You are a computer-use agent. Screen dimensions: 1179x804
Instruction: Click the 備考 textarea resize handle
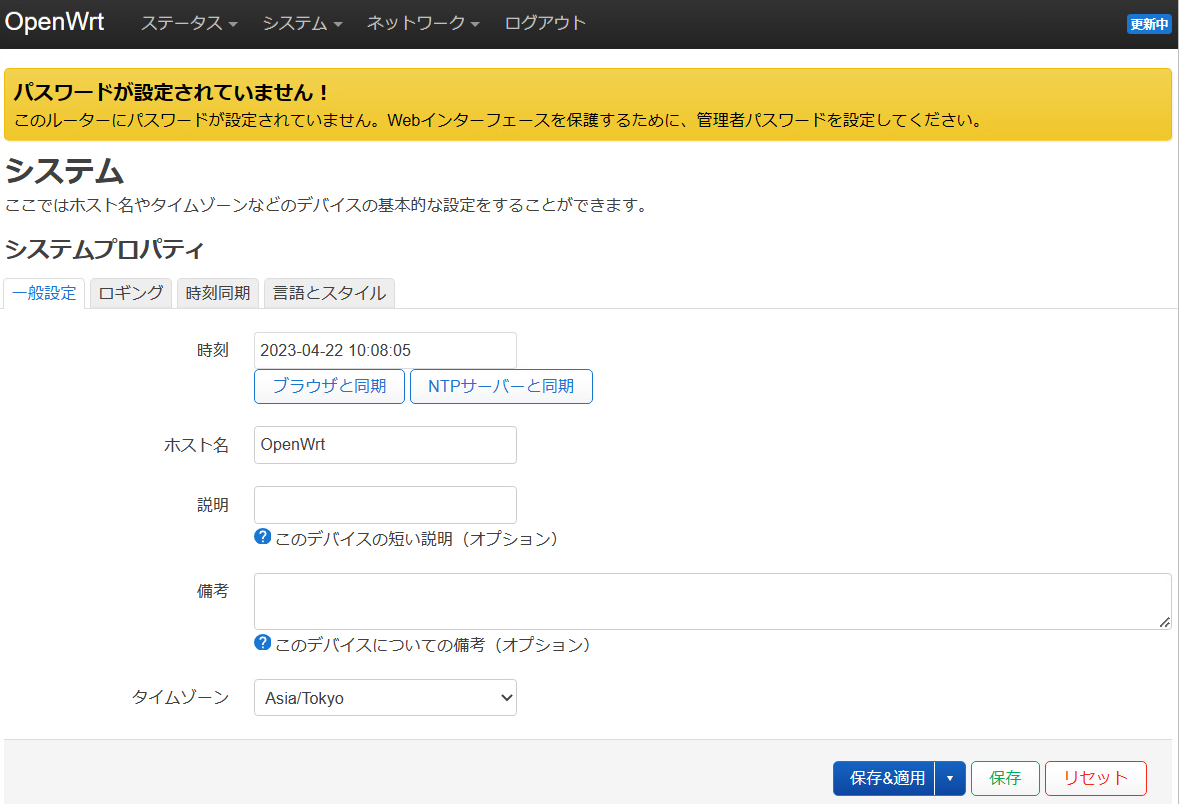click(x=1164, y=622)
